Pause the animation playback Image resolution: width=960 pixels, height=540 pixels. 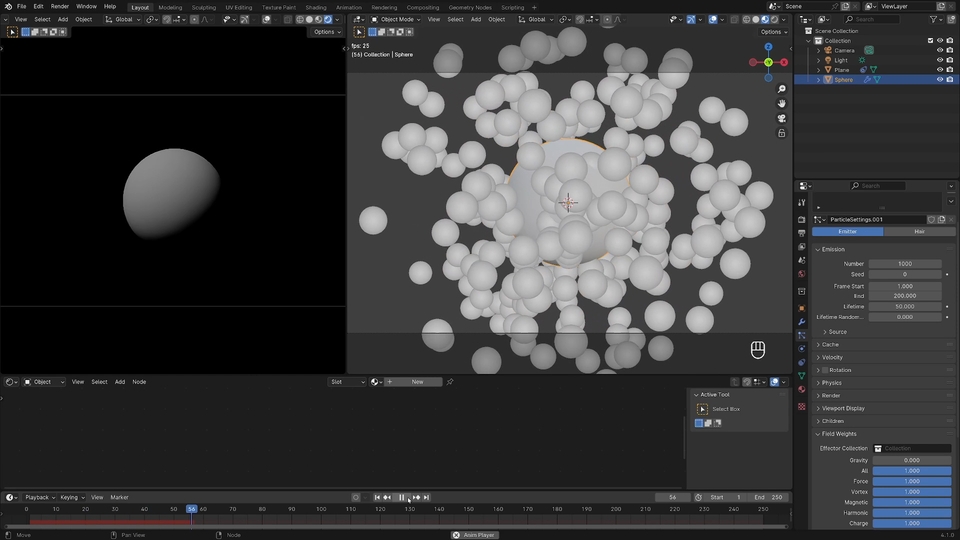(402, 498)
